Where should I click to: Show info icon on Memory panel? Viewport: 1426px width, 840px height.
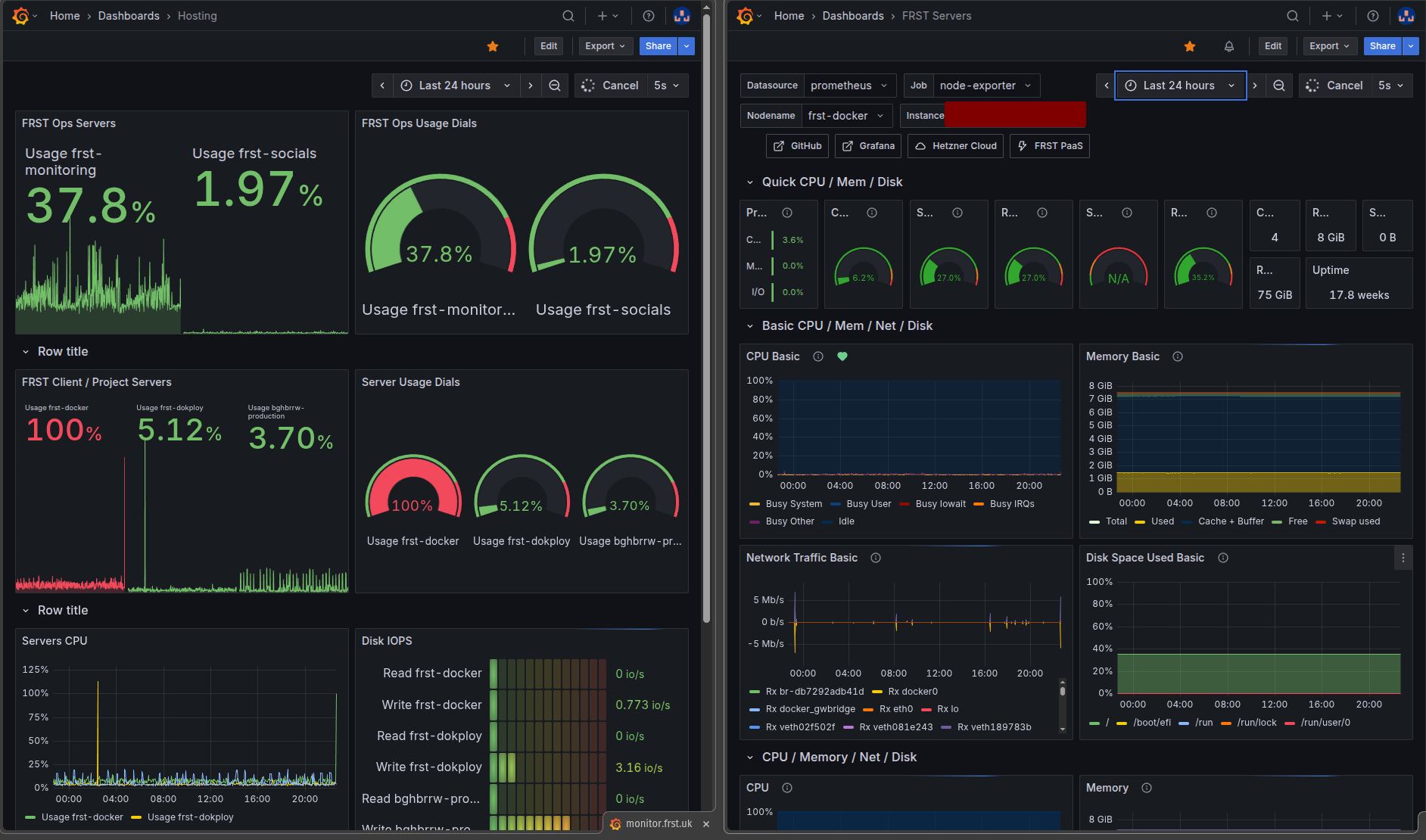tap(1147, 788)
